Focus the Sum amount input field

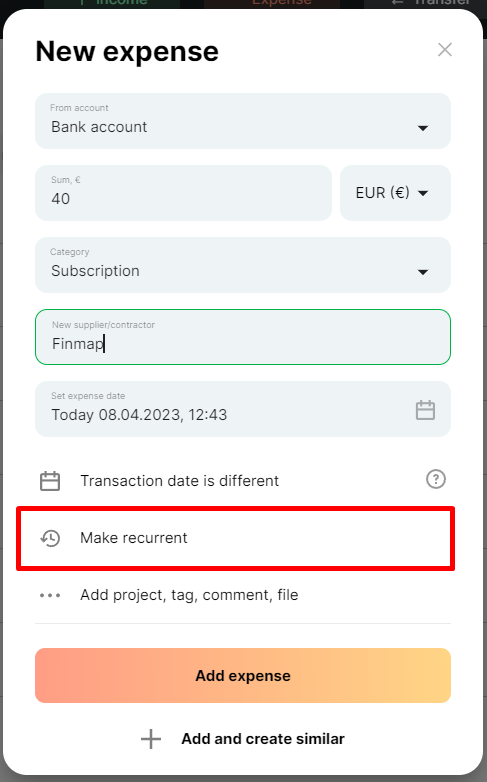[183, 193]
